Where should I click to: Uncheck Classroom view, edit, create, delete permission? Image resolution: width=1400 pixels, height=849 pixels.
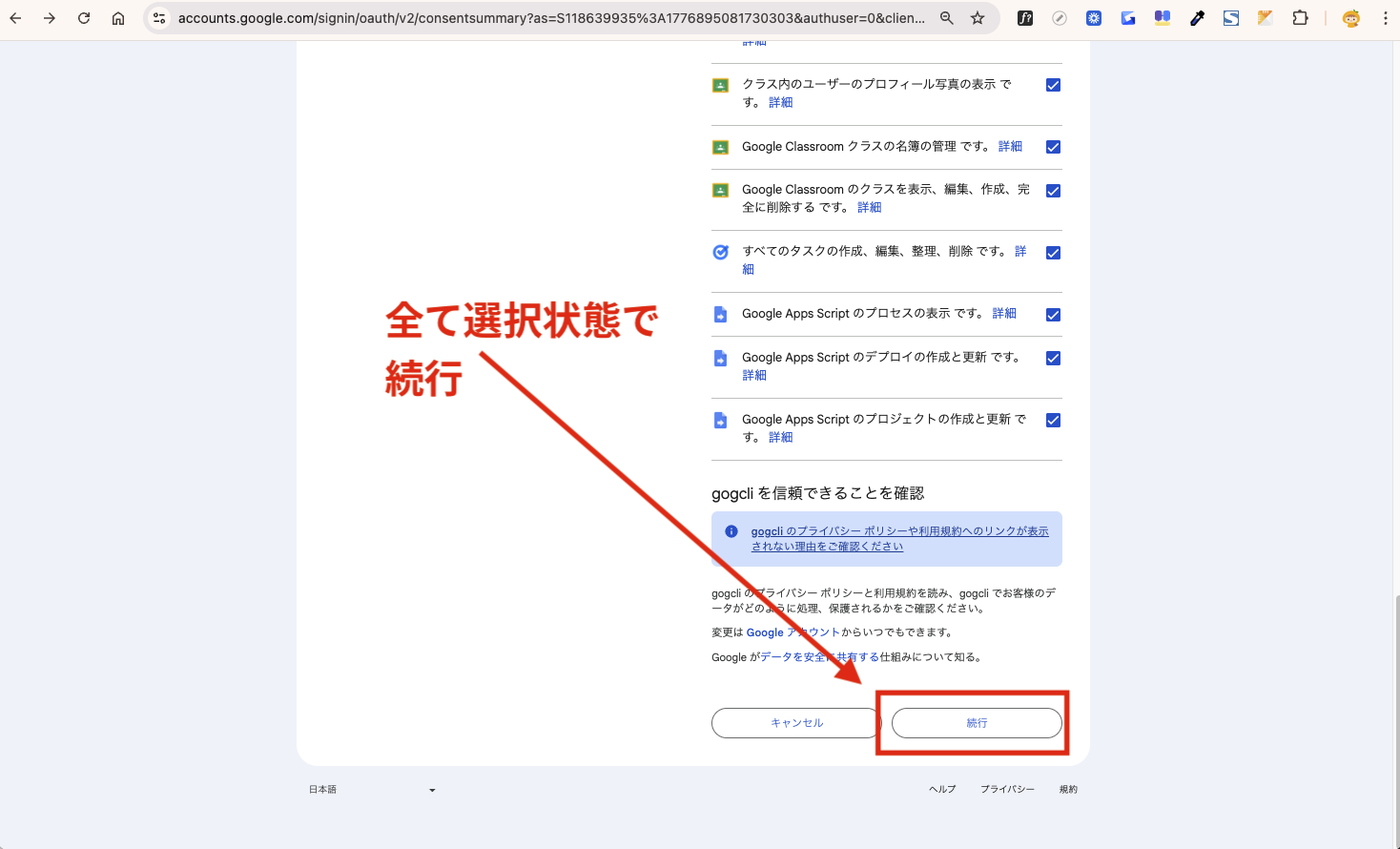(1053, 191)
